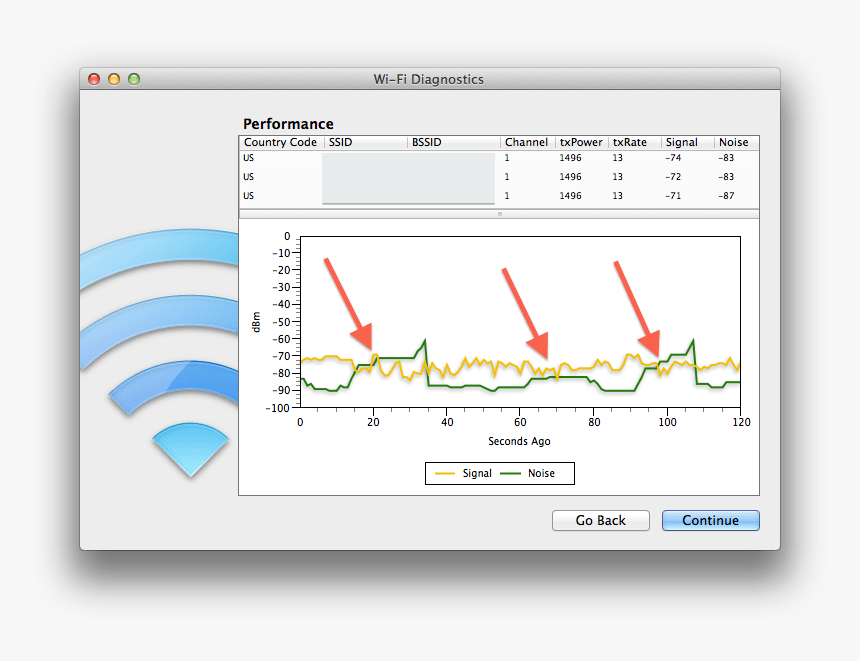Click the dBm axis label
This screenshot has height=661, width=860.
pyautogui.click(x=256, y=322)
